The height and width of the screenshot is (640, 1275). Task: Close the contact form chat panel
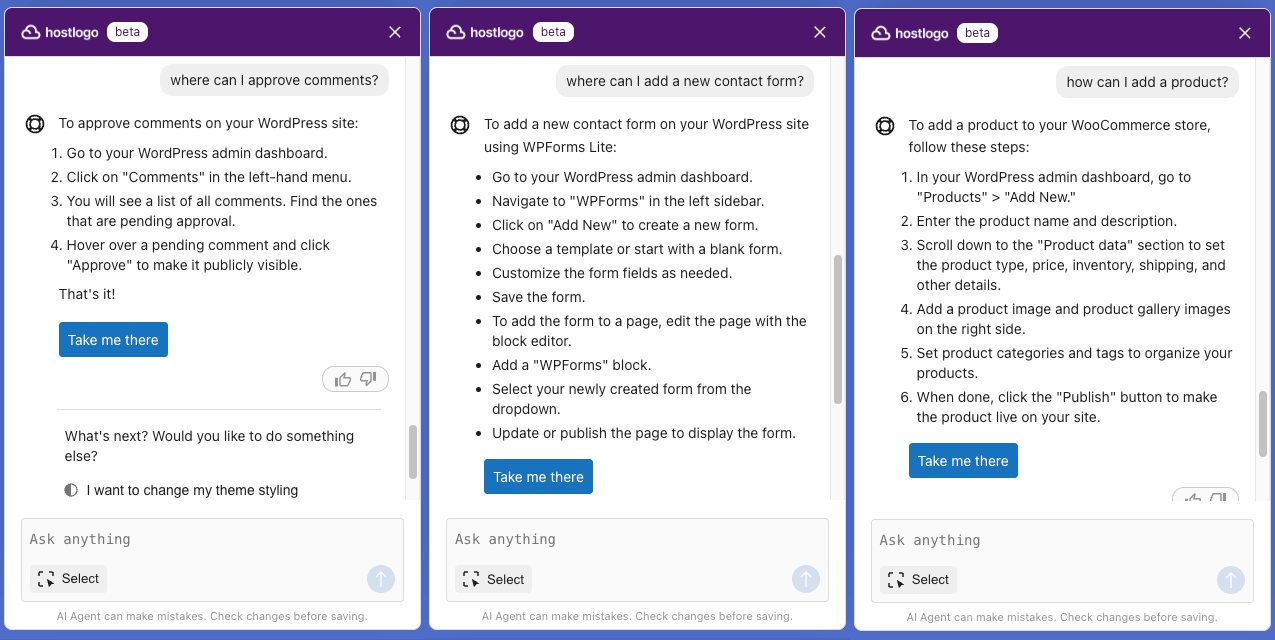click(x=820, y=32)
